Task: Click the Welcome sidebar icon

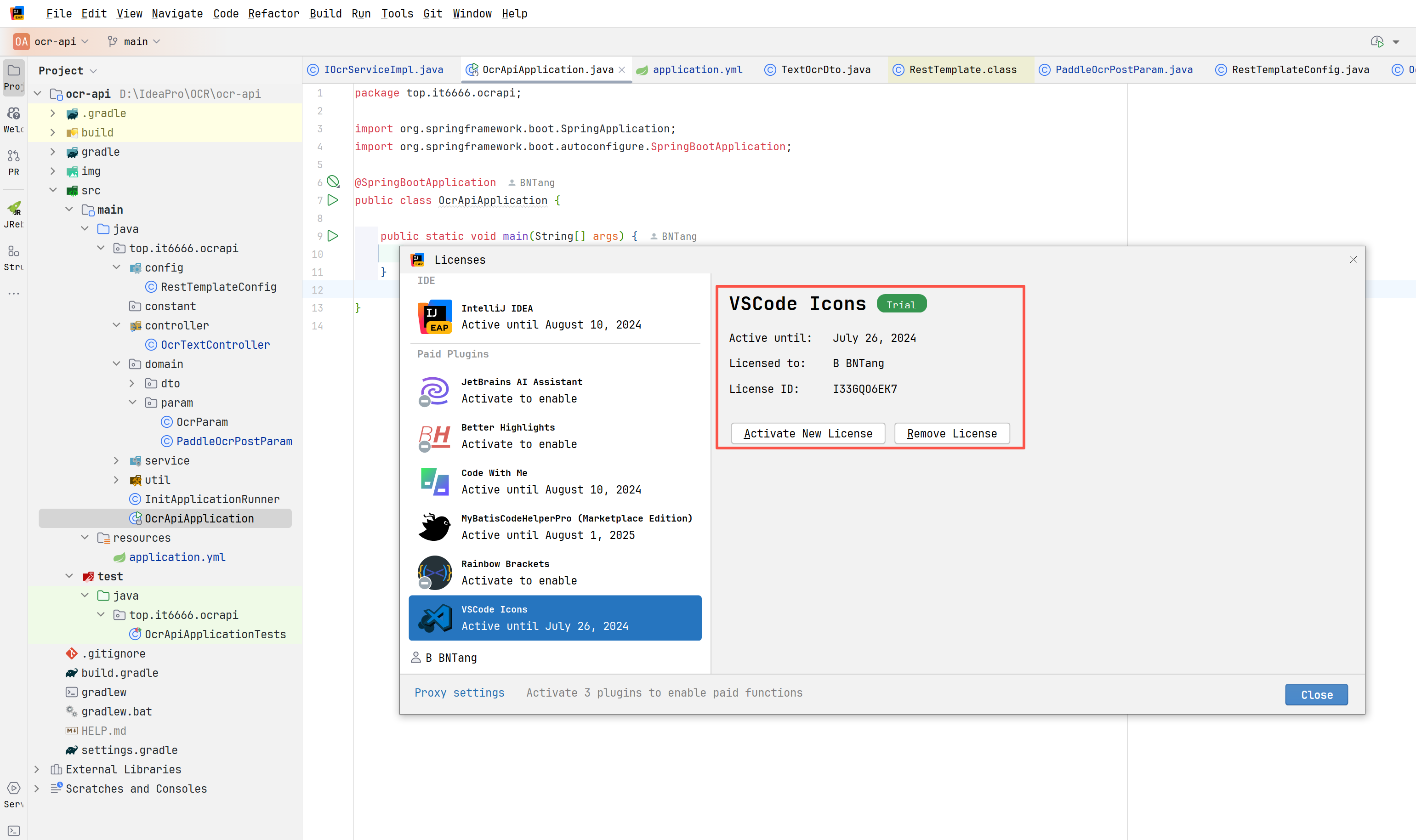Action: click(x=14, y=119)
